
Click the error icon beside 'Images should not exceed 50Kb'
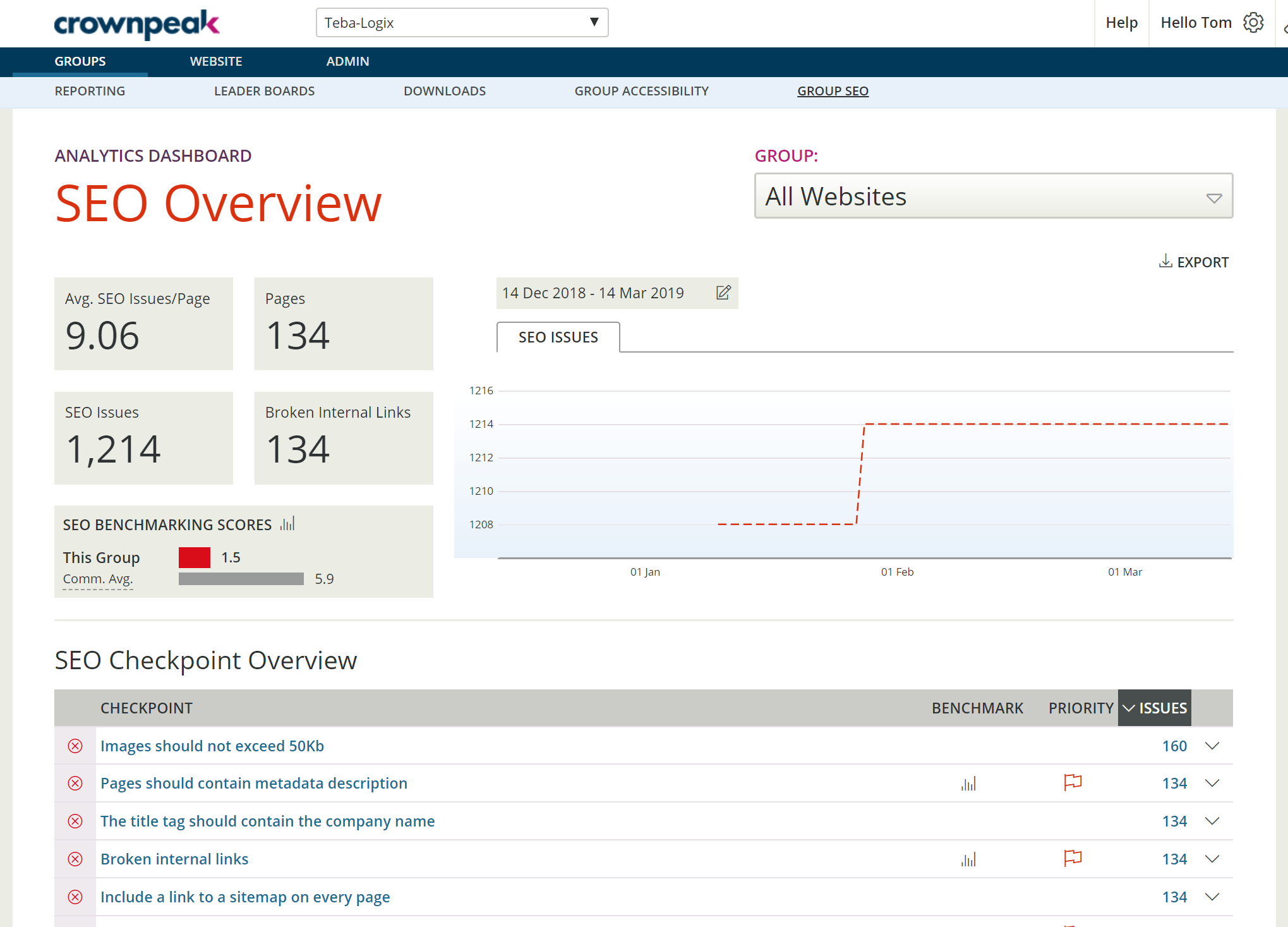75,746
